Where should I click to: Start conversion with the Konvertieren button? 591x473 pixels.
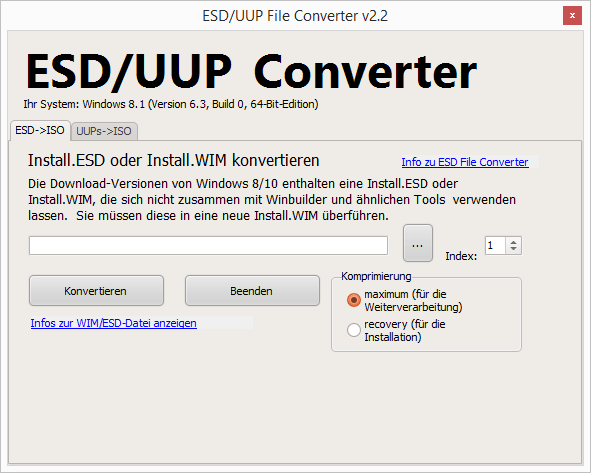coord(96,291)
